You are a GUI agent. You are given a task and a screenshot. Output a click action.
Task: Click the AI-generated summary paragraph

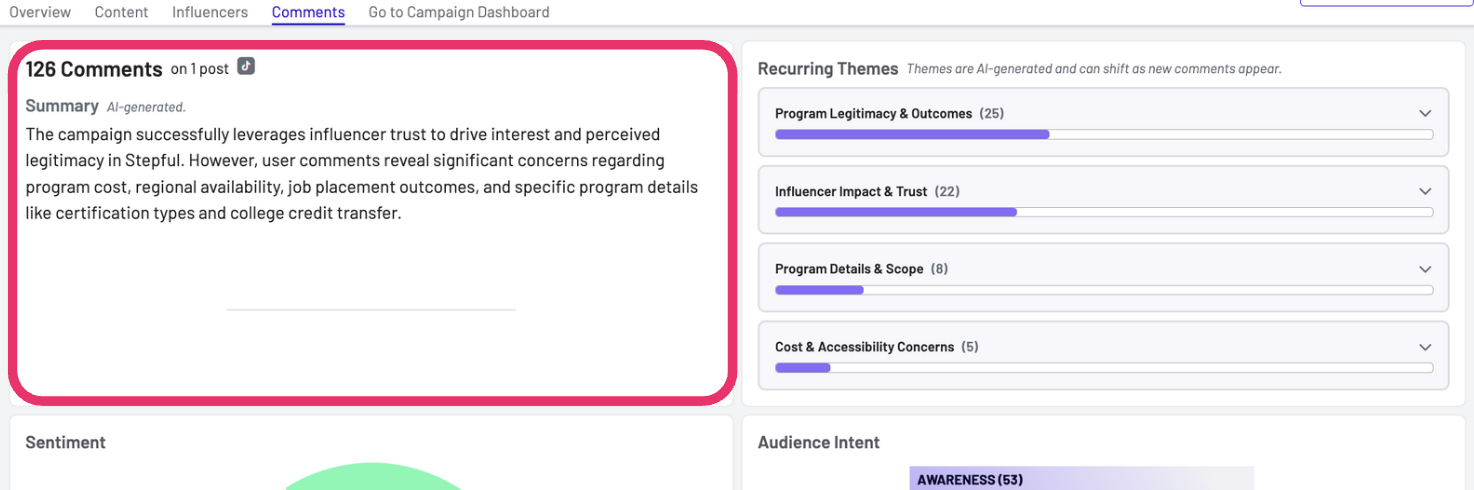(362, 173)
